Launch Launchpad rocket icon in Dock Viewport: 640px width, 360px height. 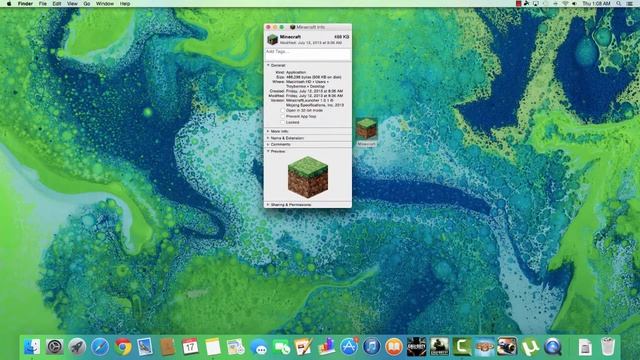tap(77, 347)
